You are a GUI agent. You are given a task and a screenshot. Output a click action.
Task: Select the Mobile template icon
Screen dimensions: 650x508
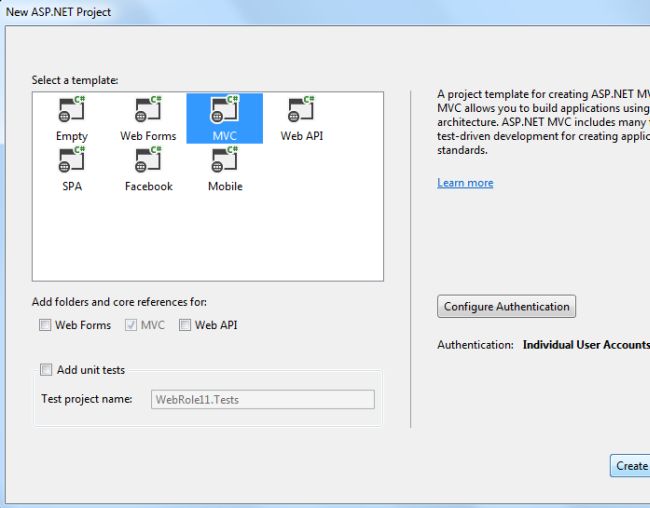point(225,159)
